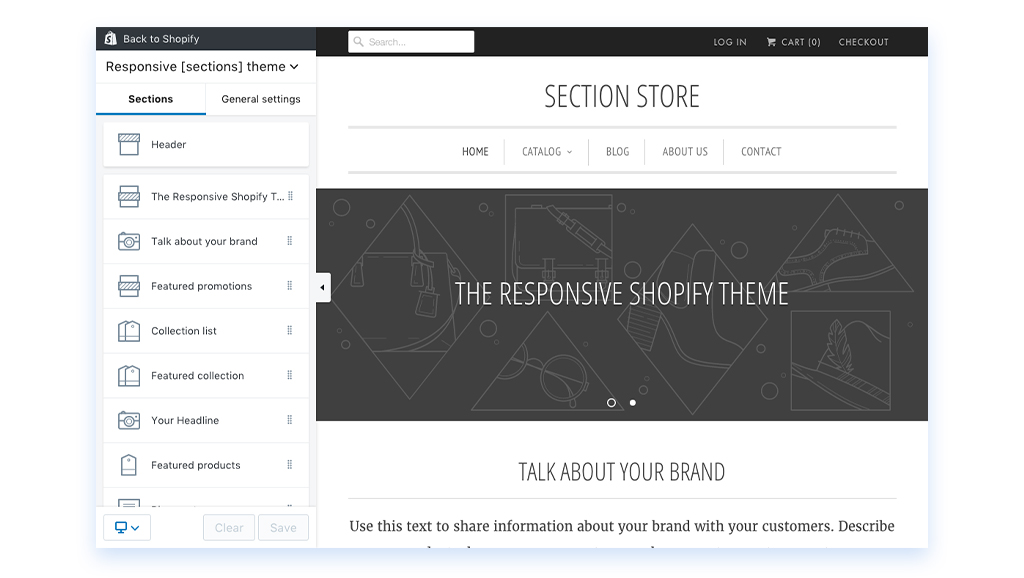Click the camera icon for Talk about your brand
Image resolution: width=1024 pixels, height=578 pixels.
coord(128,242)
